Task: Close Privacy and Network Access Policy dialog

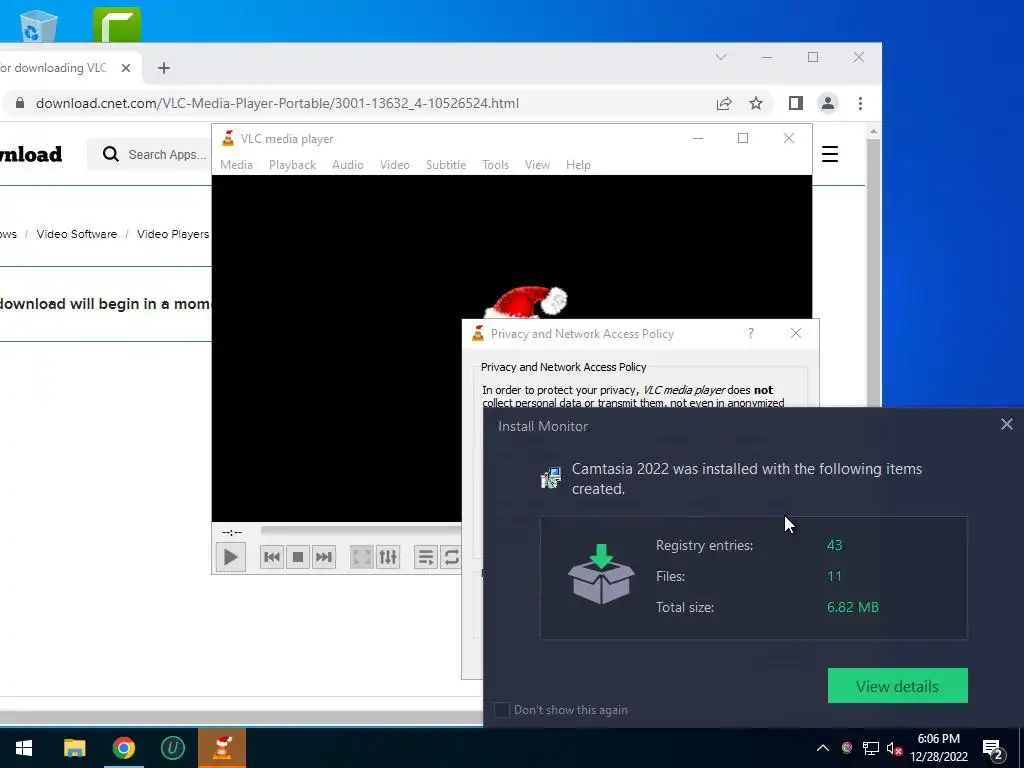Action: point(795,334)
